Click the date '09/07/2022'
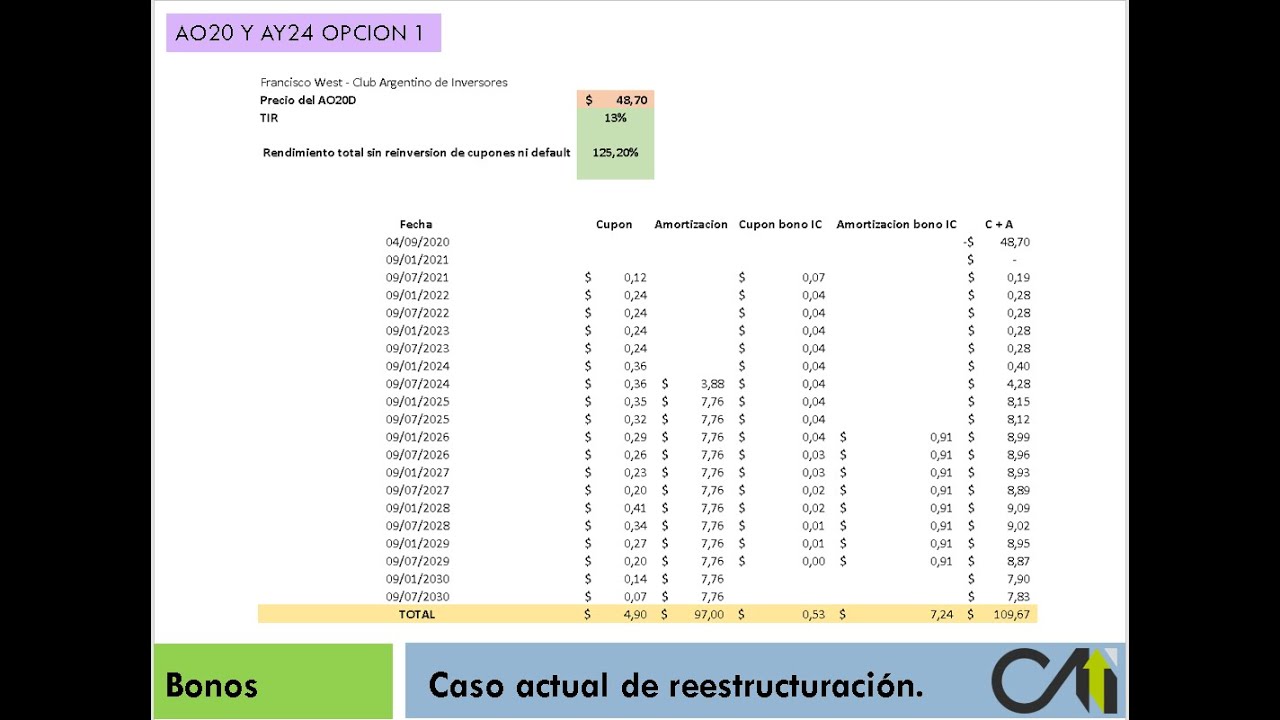 click(417, 313)
